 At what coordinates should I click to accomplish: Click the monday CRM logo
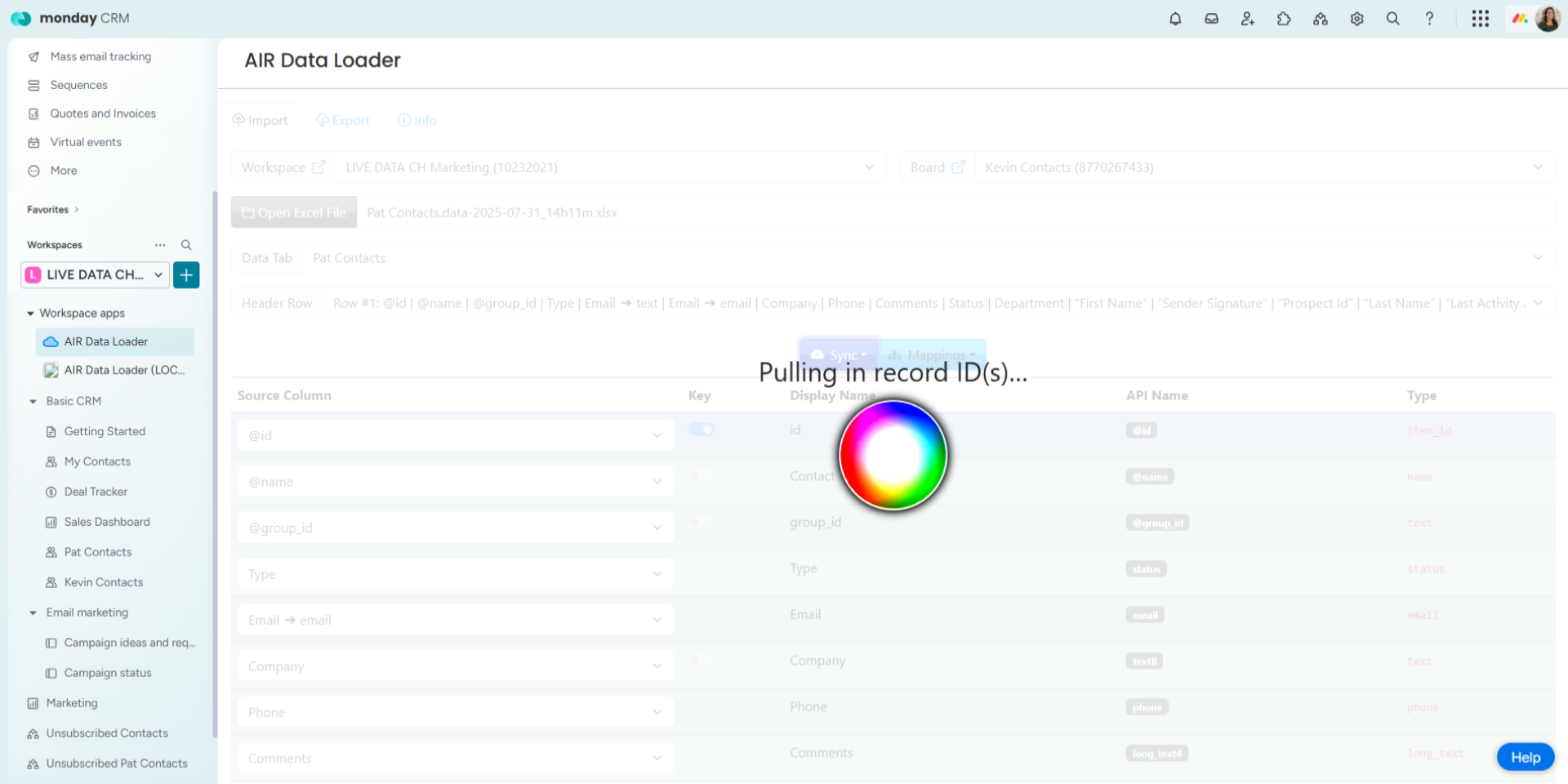(x=70, y=18)
